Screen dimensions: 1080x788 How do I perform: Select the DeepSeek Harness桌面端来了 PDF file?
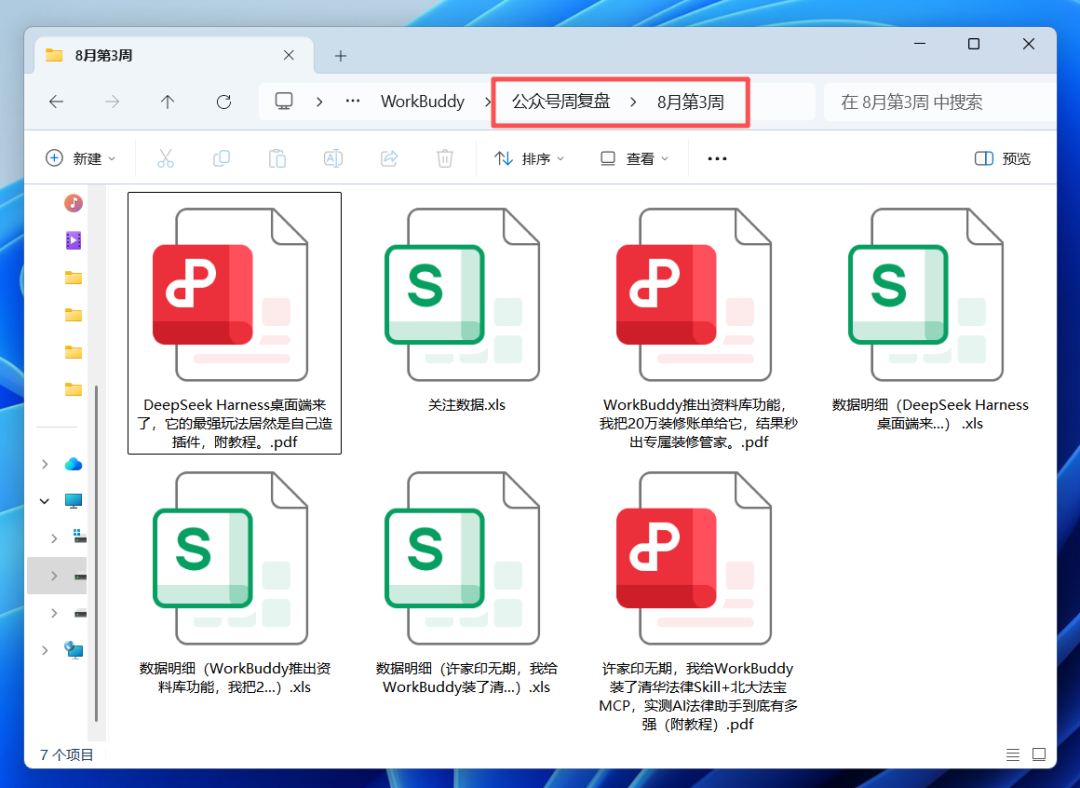pyautogui.click(x=234, y=323)
